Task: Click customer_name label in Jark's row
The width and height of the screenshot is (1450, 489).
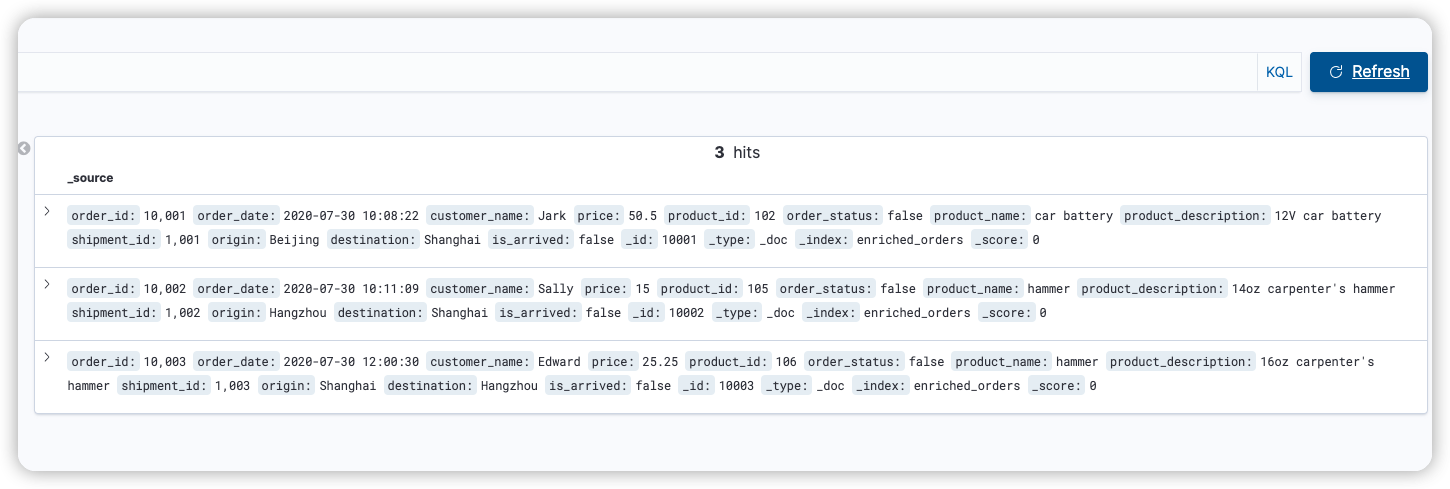Action: click(480, 216)
